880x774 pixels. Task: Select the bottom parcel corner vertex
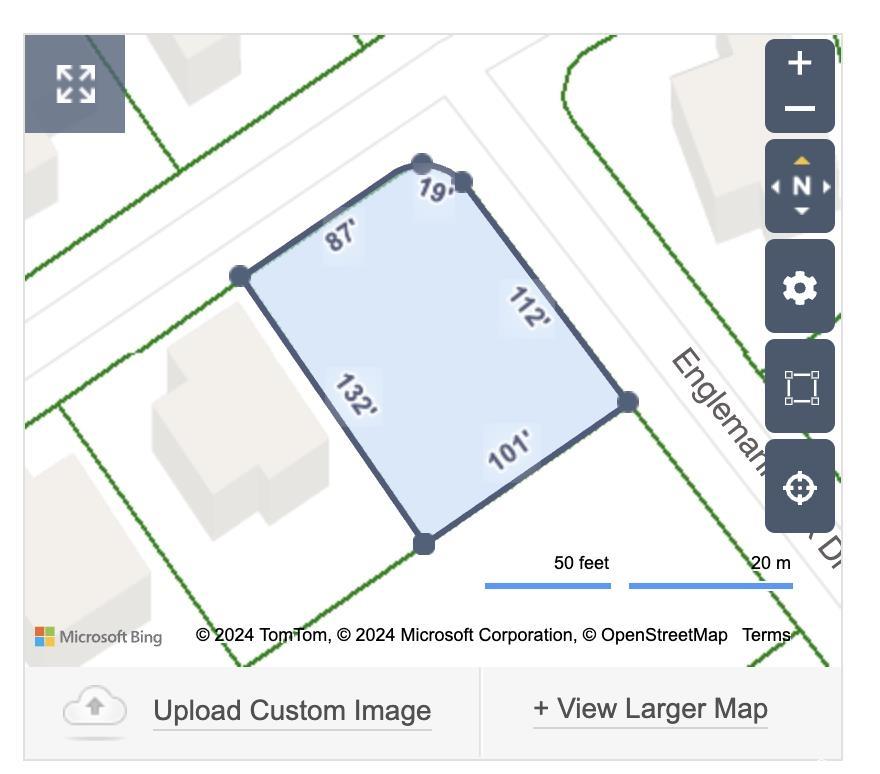pyautogui.click(x=424, y=544)
